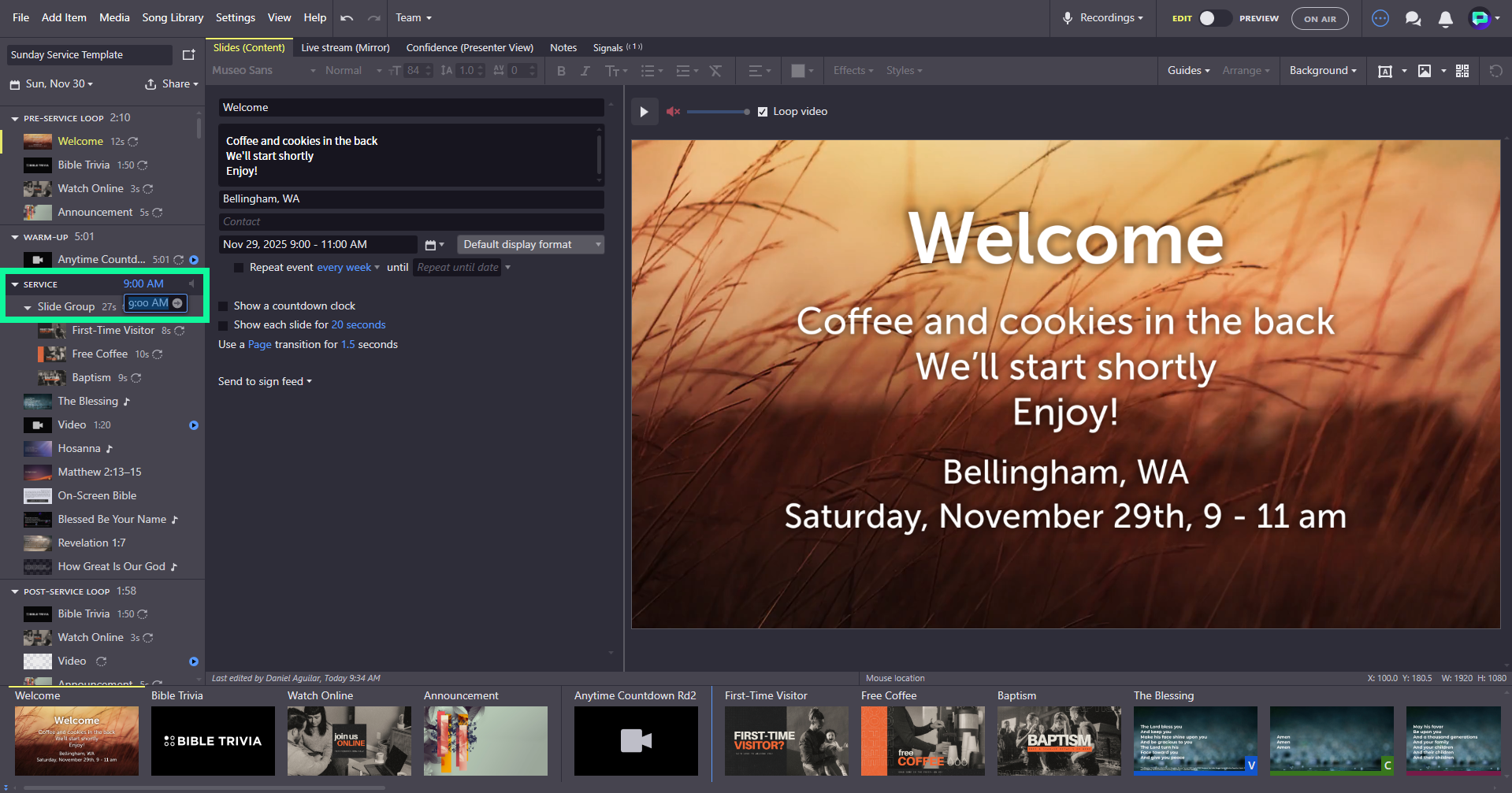The width and height of the screenshot is (1512, 793).
Task: Collapse the Warm-Up section
Action: click(x=15, y=237)
